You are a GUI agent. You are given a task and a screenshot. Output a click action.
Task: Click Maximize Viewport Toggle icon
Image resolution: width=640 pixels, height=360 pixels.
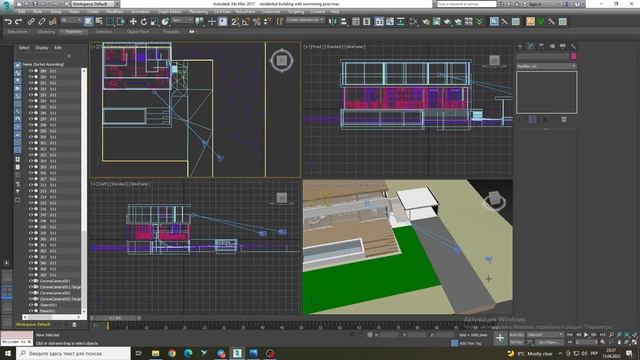[x=634, y=342]
